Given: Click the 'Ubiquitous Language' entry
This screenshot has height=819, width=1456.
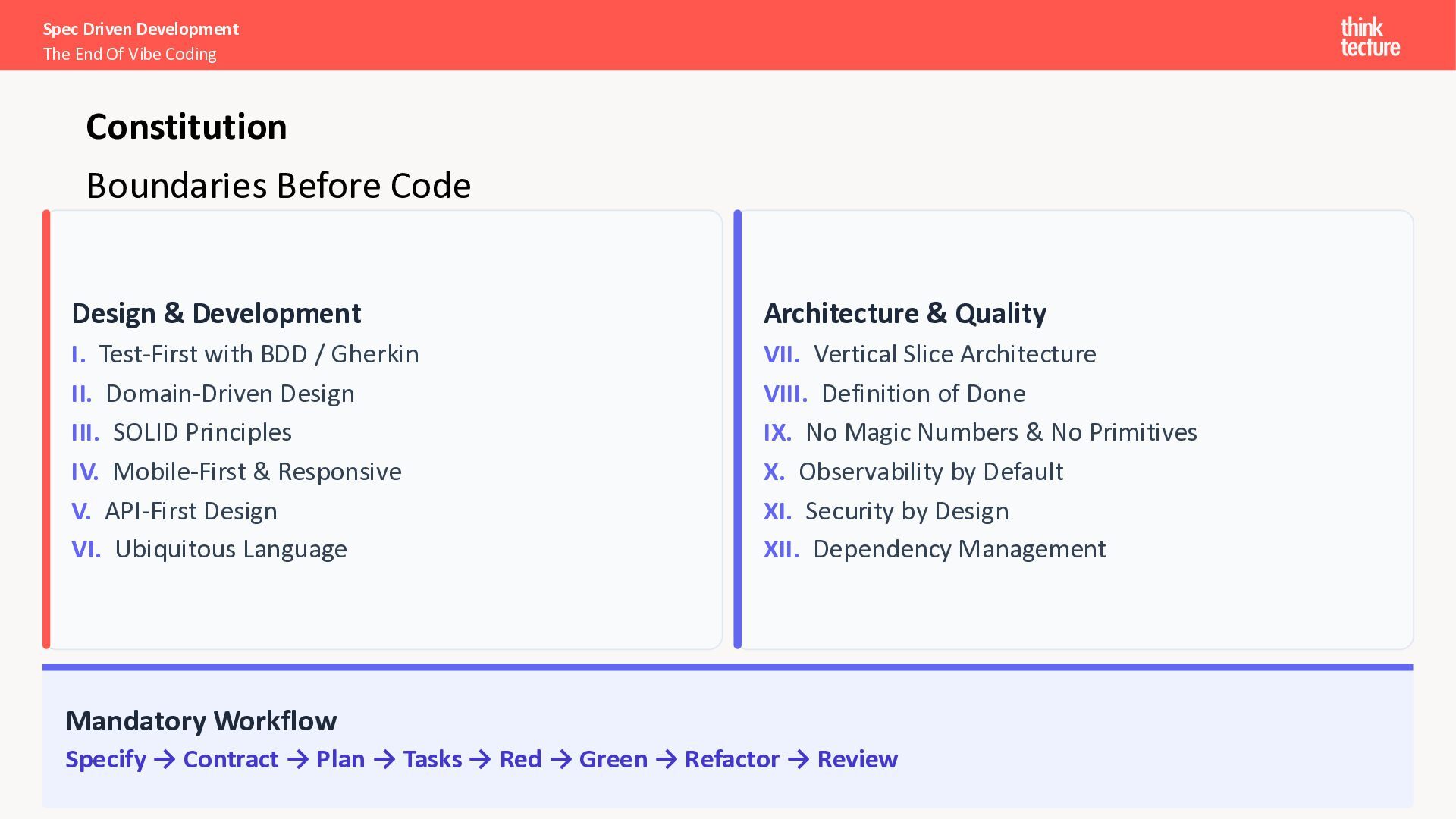Looking at the screenshot, I should click(231, 549).
